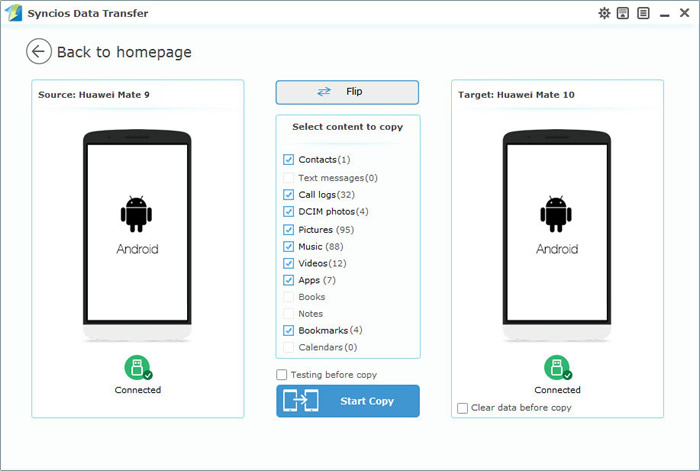Click Connected text under source phone
Viewport: 700px width, 471px height.
click(138, 390)
